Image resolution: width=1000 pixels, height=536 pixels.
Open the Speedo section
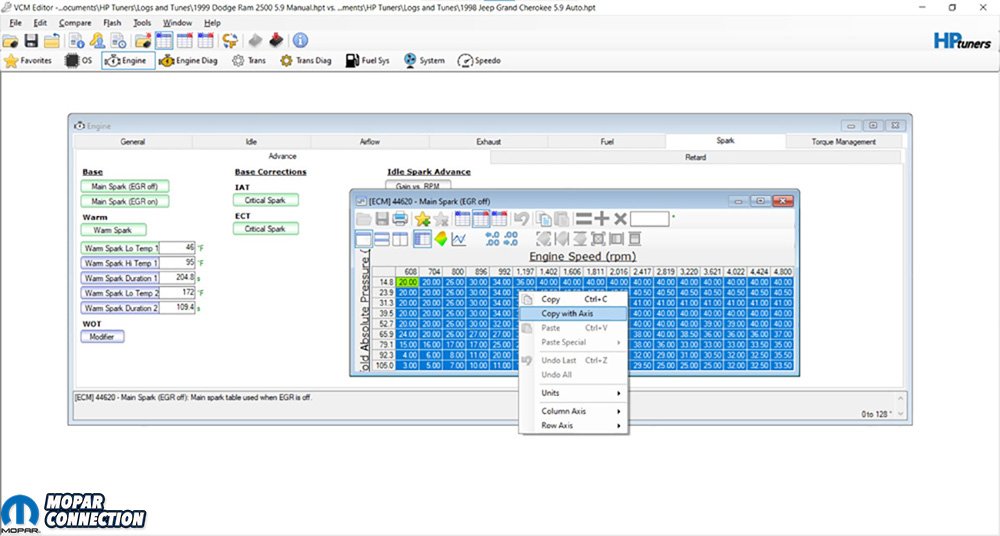[479, 61]
